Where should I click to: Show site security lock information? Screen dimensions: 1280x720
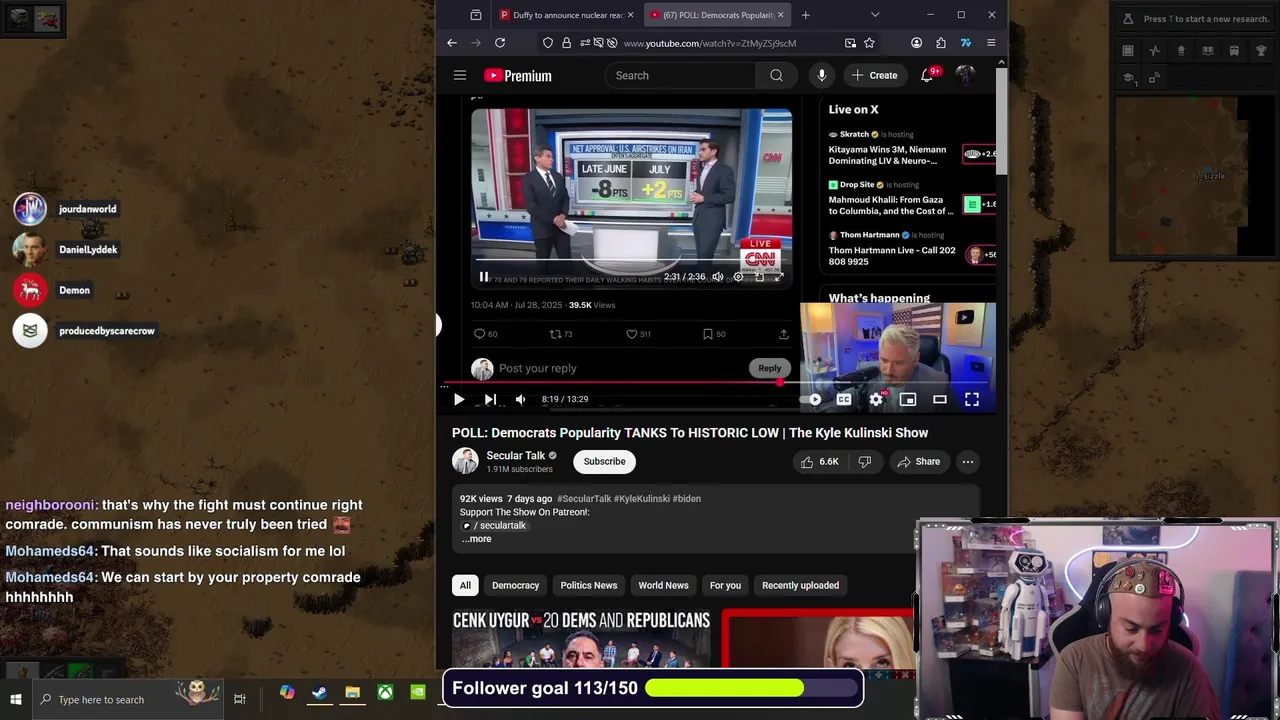point(566,43)
